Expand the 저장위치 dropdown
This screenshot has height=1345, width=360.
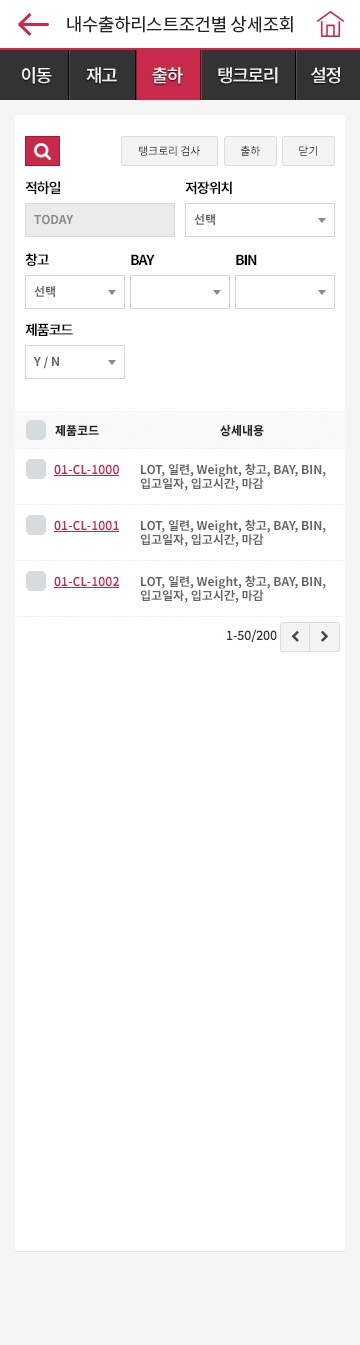click(260, 220)
